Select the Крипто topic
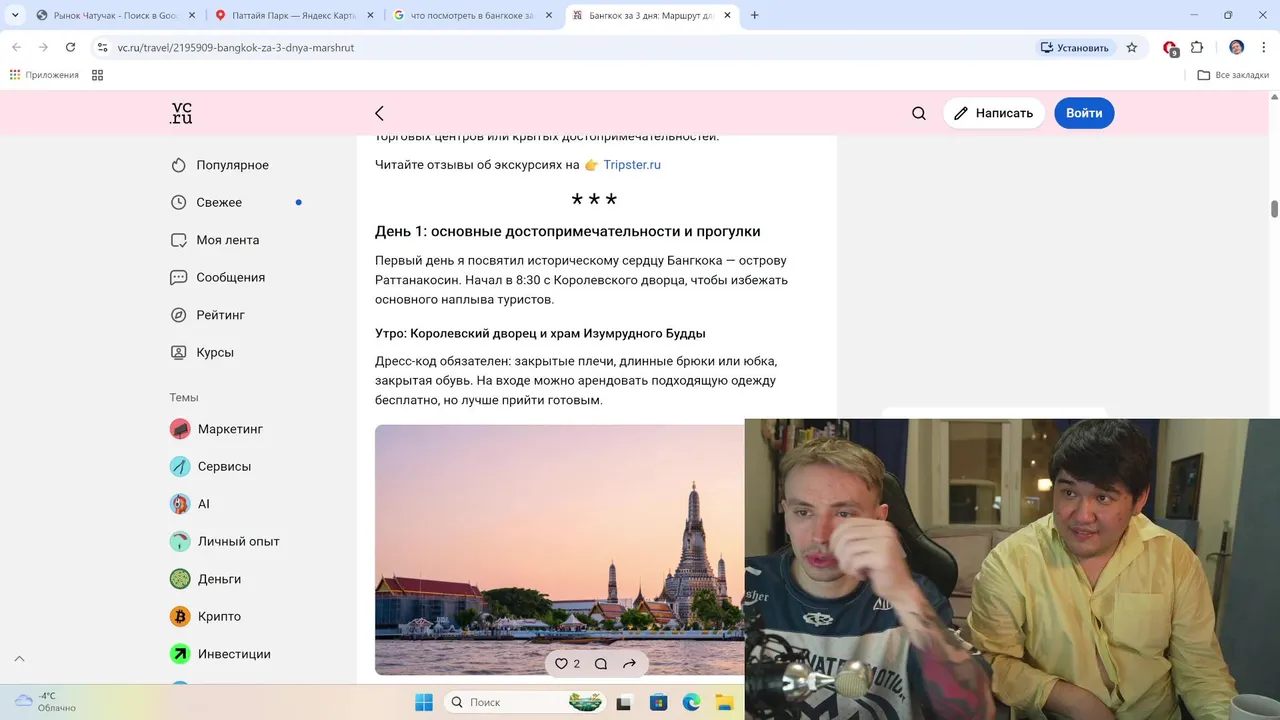1280x720 pixels. (206, 616)
